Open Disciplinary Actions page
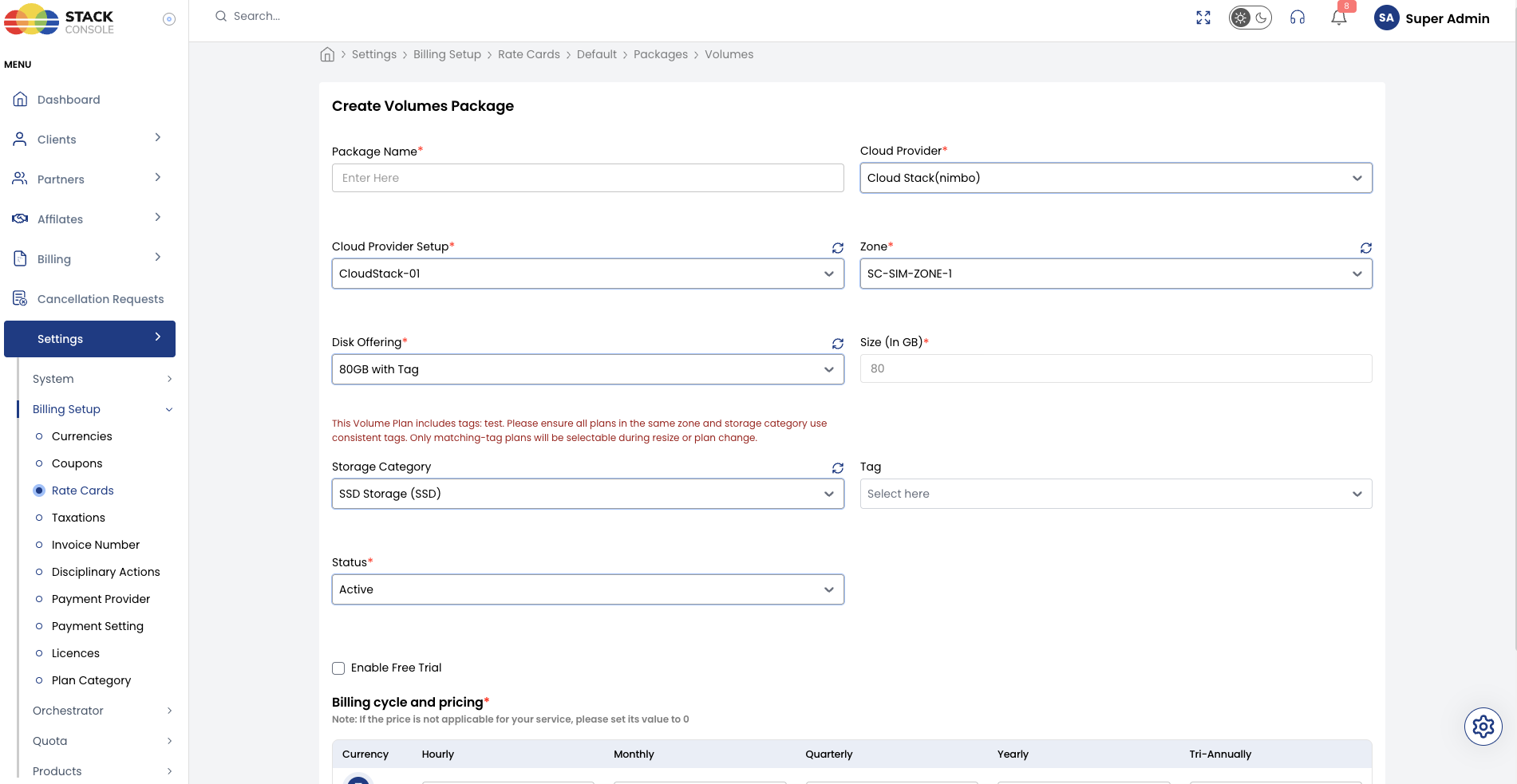 (x=105, y=572)
